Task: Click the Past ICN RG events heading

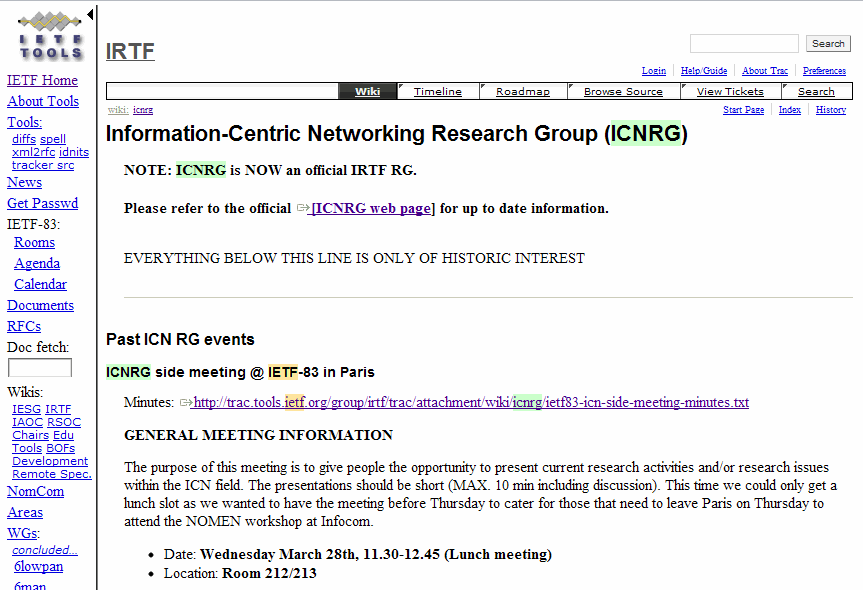Action: 181,340
